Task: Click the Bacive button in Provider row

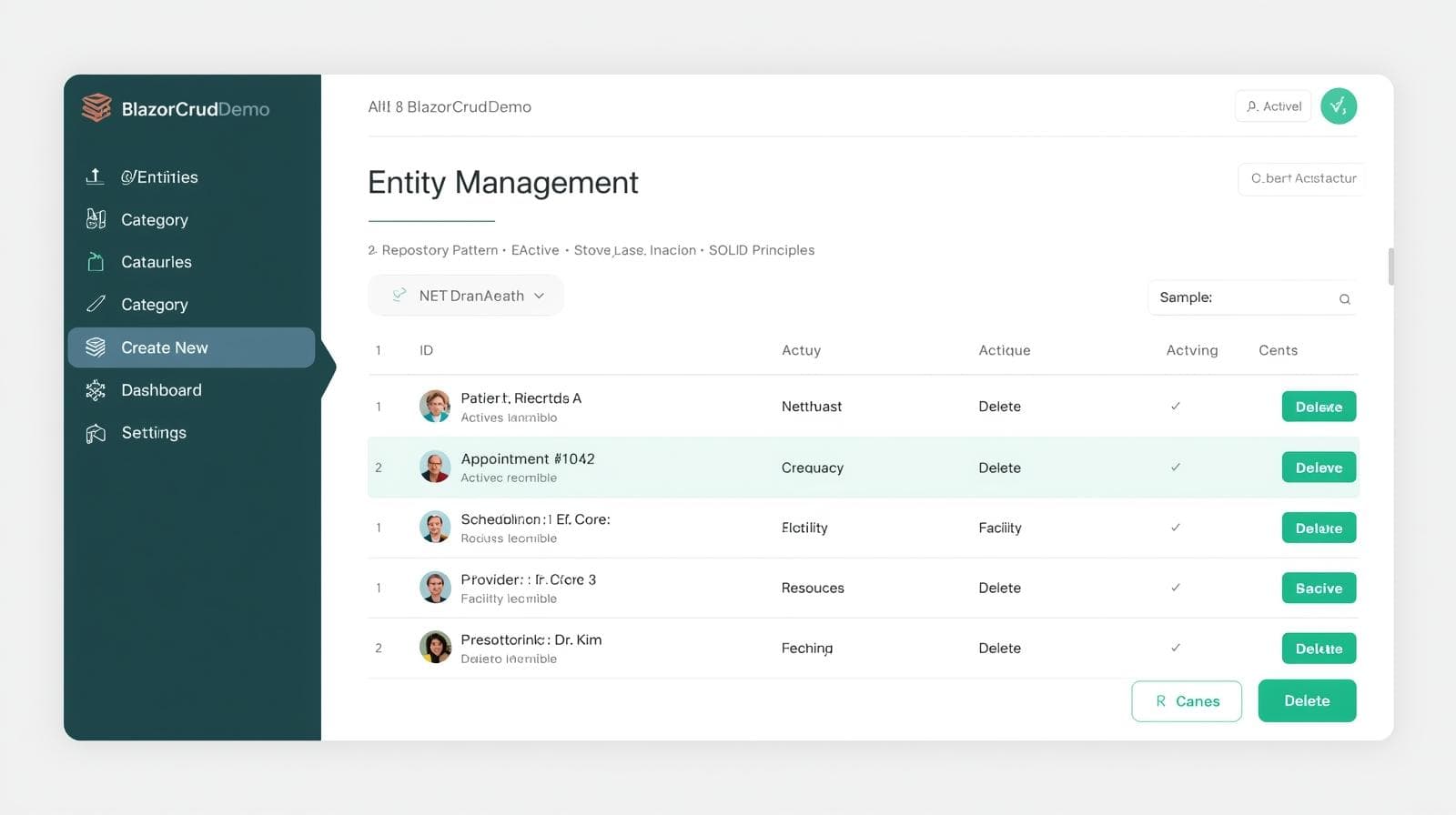Action: pyautogui.click(x=1319, y=589)
